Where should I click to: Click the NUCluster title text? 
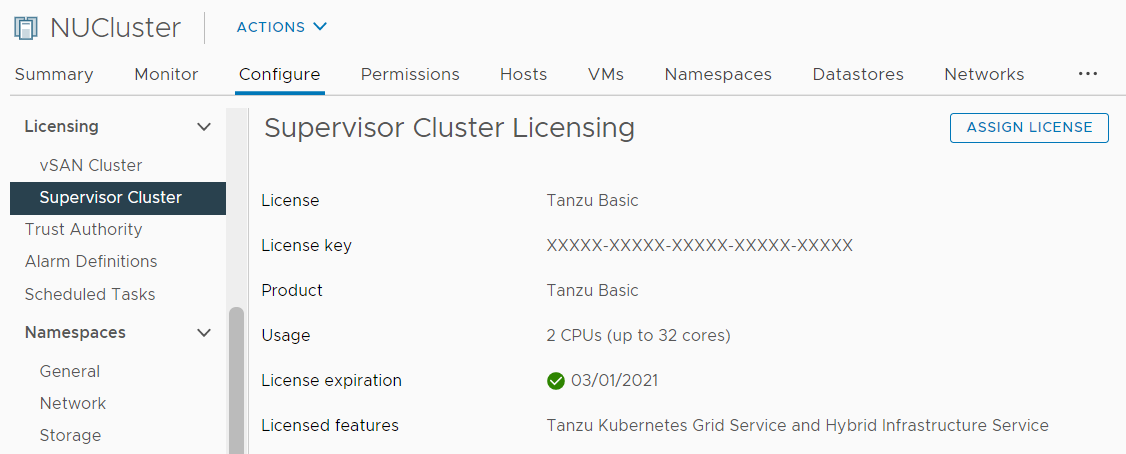(115, 28)
